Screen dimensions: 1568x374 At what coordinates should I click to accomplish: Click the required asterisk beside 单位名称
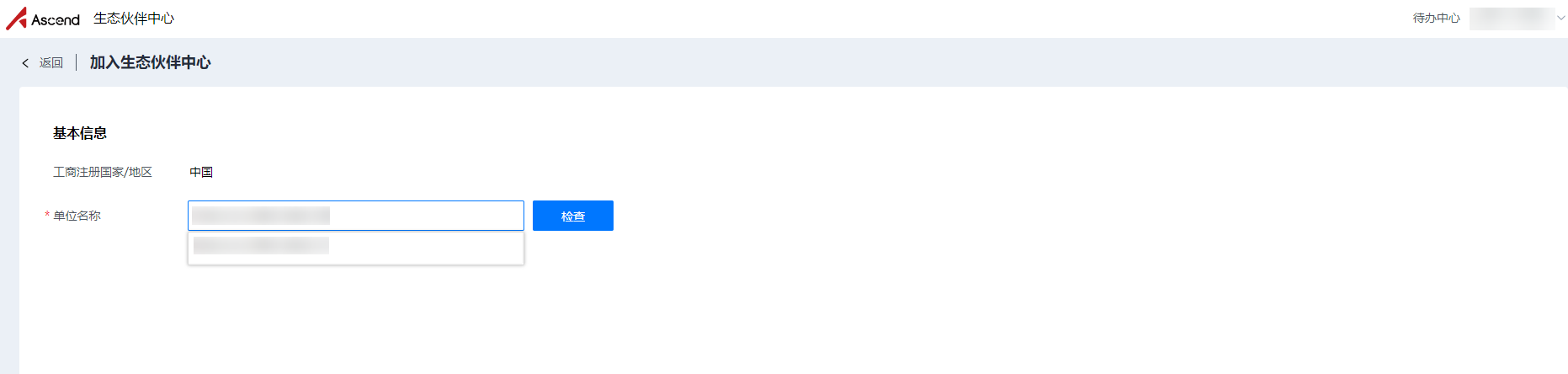coord(47,216)
